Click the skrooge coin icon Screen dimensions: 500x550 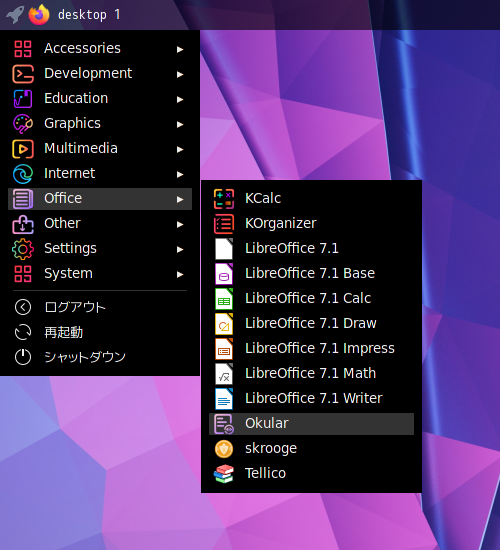coord(224,449)
